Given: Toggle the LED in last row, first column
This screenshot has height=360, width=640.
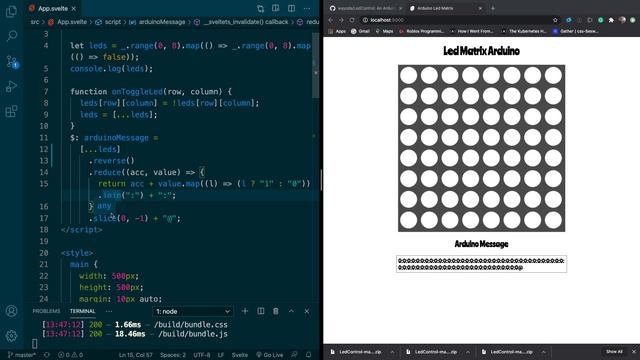Looking at the screenshot, I should [x=409, y=220].
